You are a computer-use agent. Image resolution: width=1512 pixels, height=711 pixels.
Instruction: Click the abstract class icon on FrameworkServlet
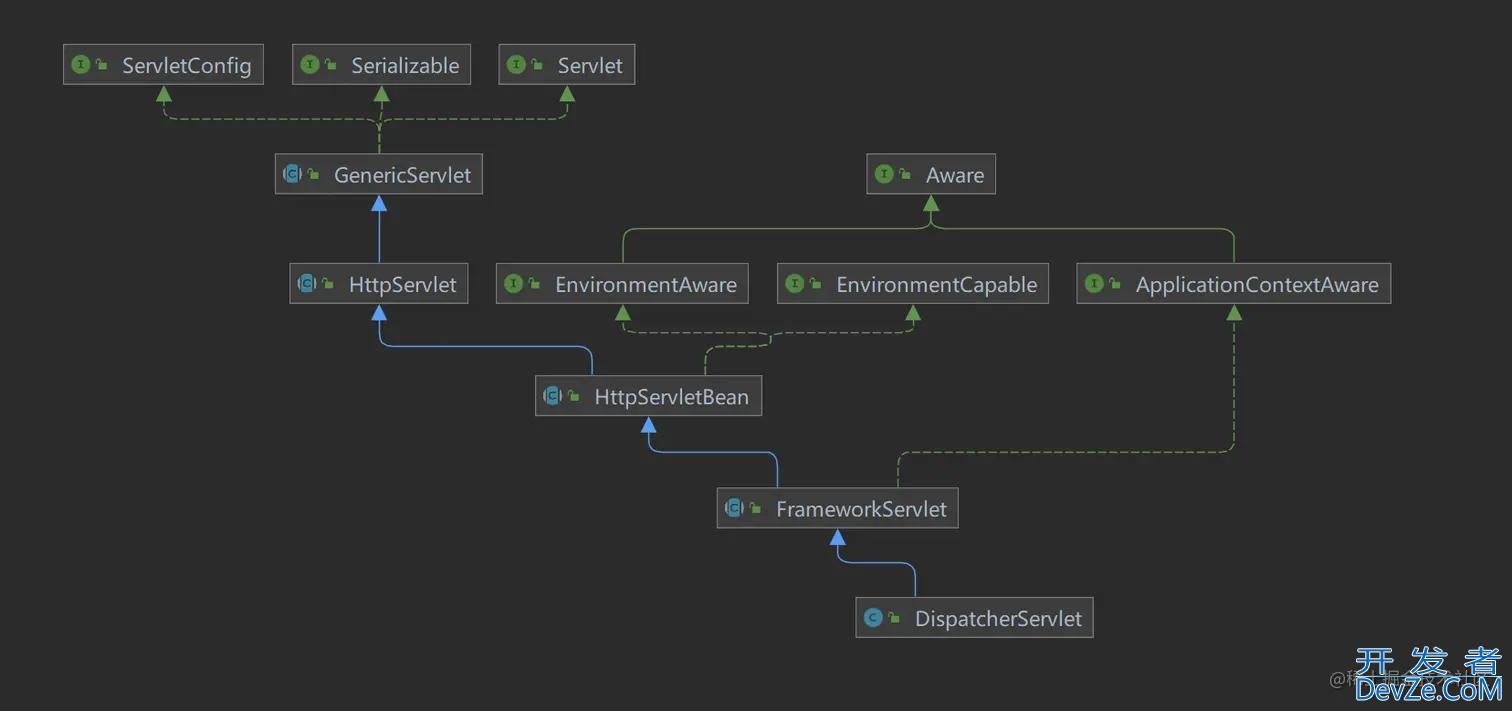point(735,508)
